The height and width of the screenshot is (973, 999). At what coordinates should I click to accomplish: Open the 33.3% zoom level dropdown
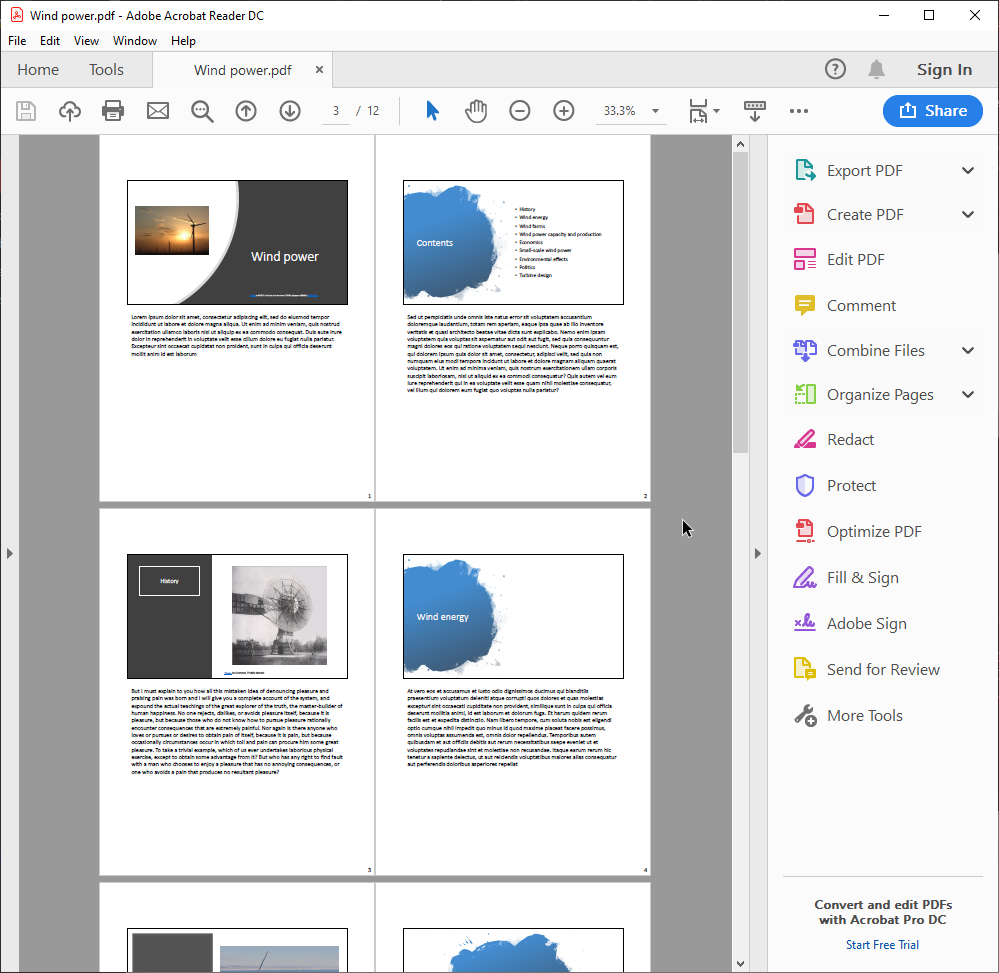(x=656, y=111)
